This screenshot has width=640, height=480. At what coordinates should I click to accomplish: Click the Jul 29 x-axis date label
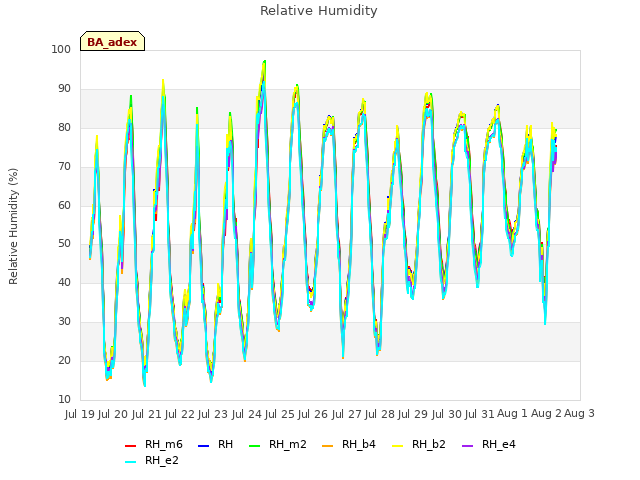(413, 414)
